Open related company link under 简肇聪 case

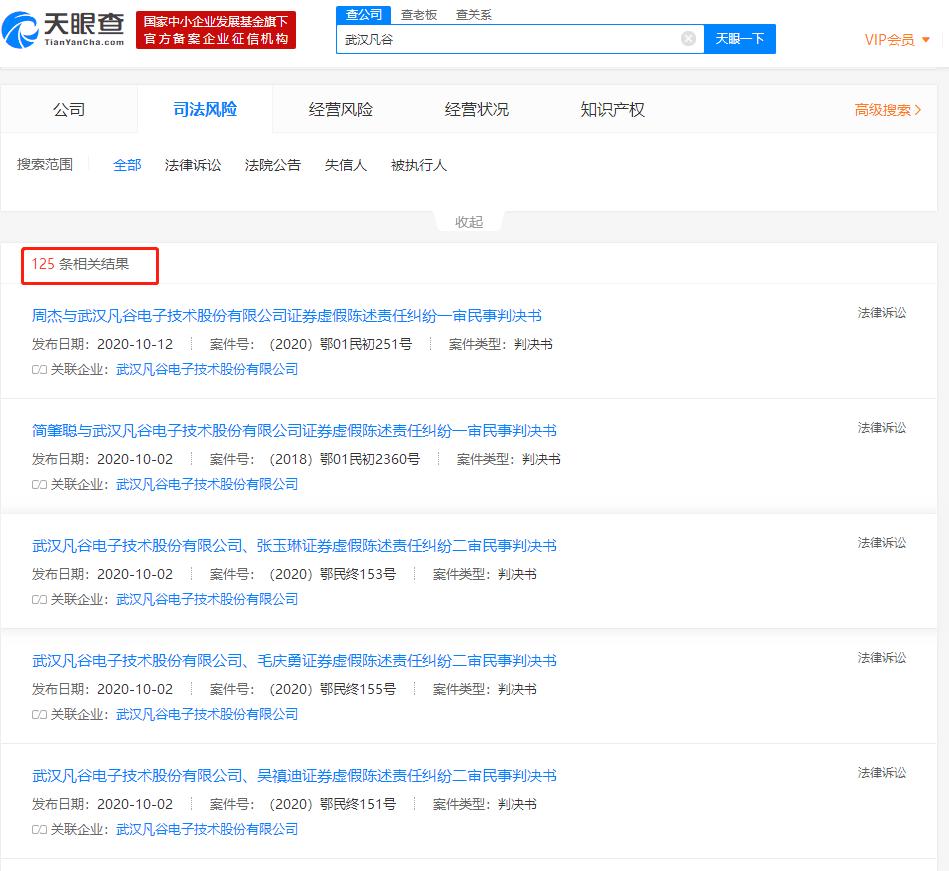(207, 484)
